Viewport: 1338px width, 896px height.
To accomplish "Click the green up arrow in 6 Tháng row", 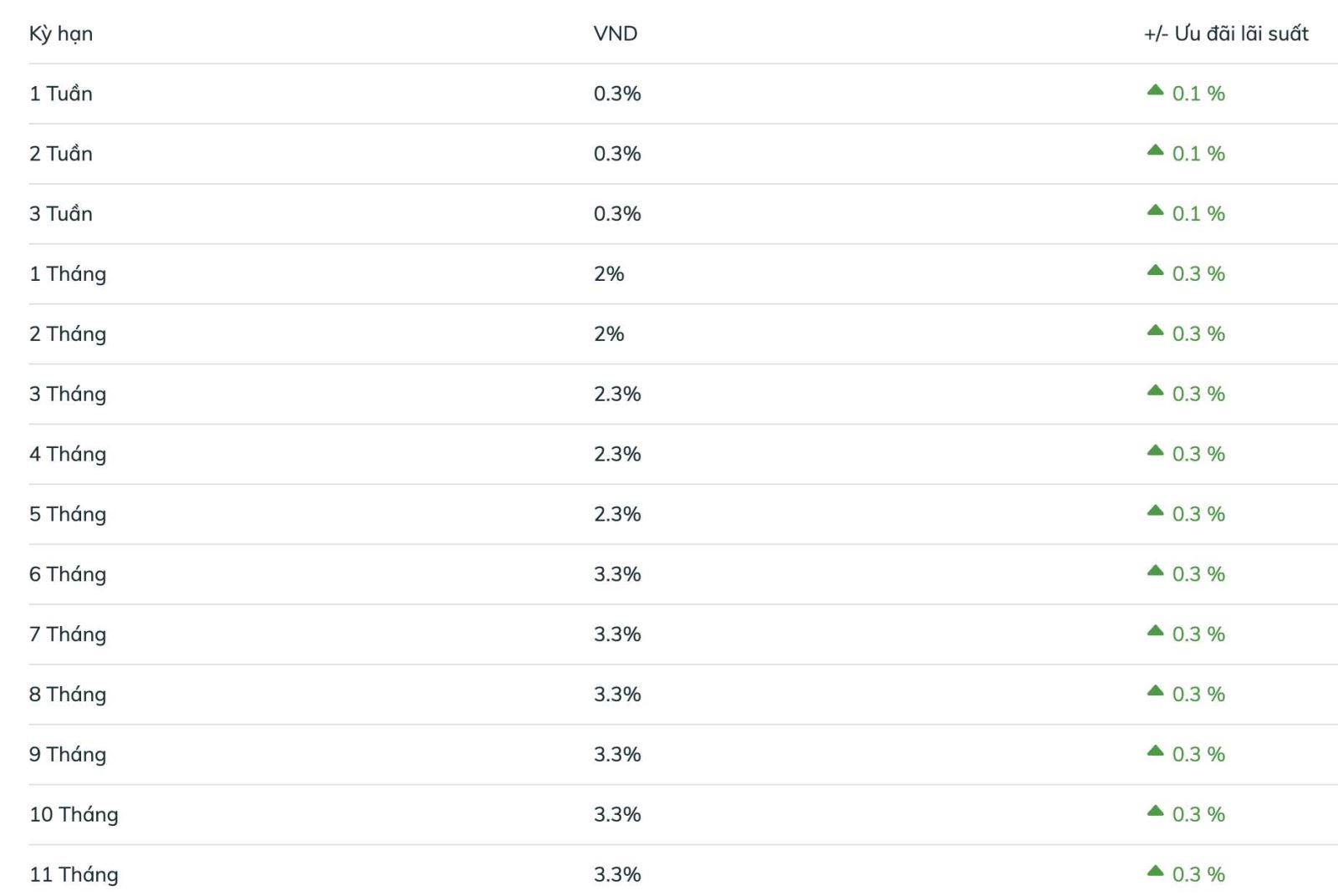I will (1155, 571).
